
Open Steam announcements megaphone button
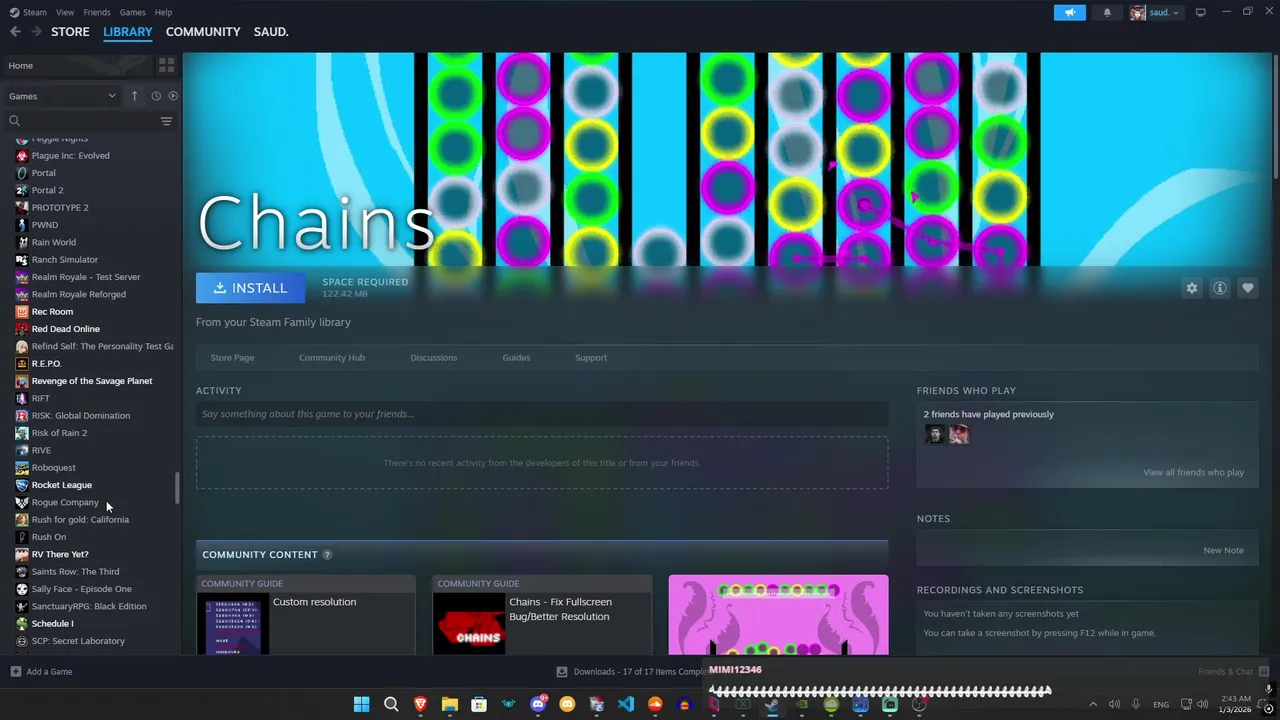(1070, 12)
